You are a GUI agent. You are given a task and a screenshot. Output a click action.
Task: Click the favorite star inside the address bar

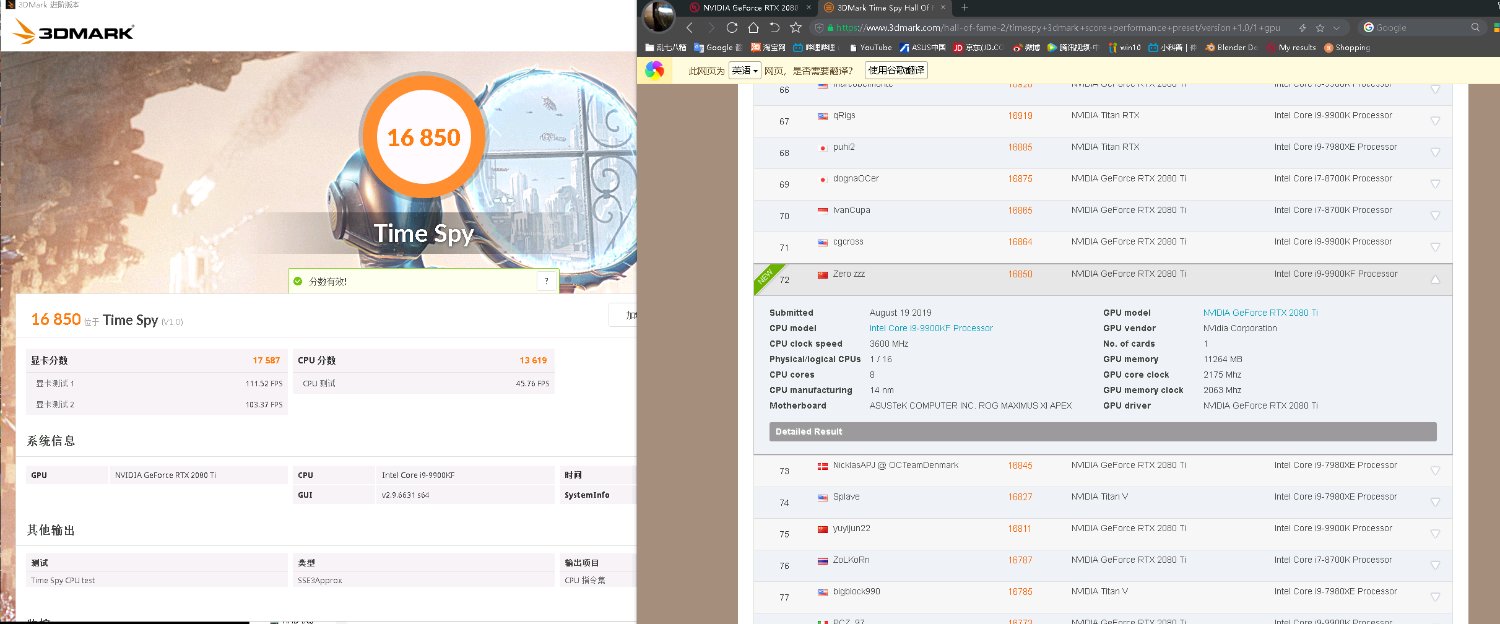pyautogui.click(x=1320, y=28)
